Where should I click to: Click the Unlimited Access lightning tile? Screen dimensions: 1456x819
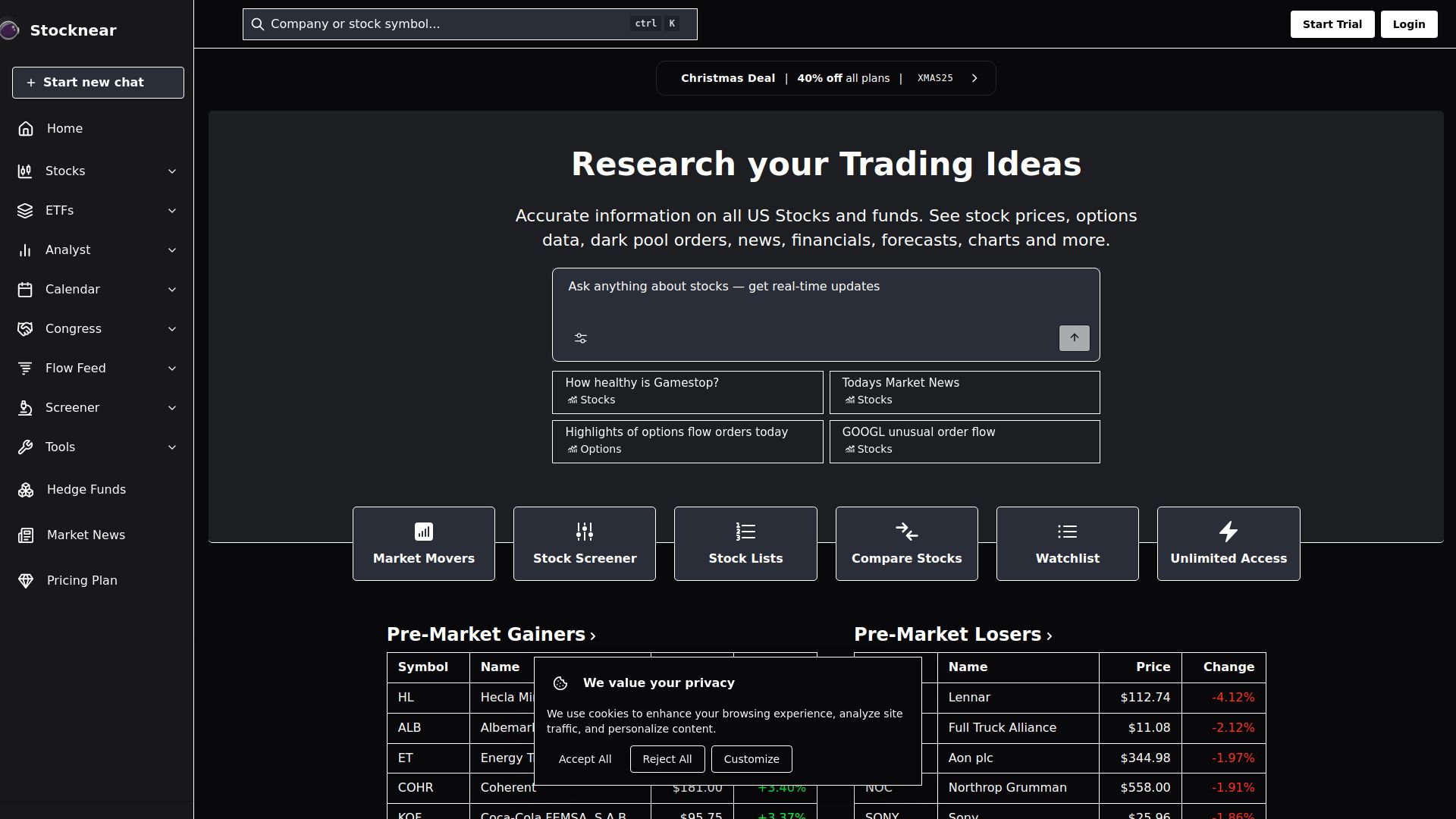coord(1228,544)
